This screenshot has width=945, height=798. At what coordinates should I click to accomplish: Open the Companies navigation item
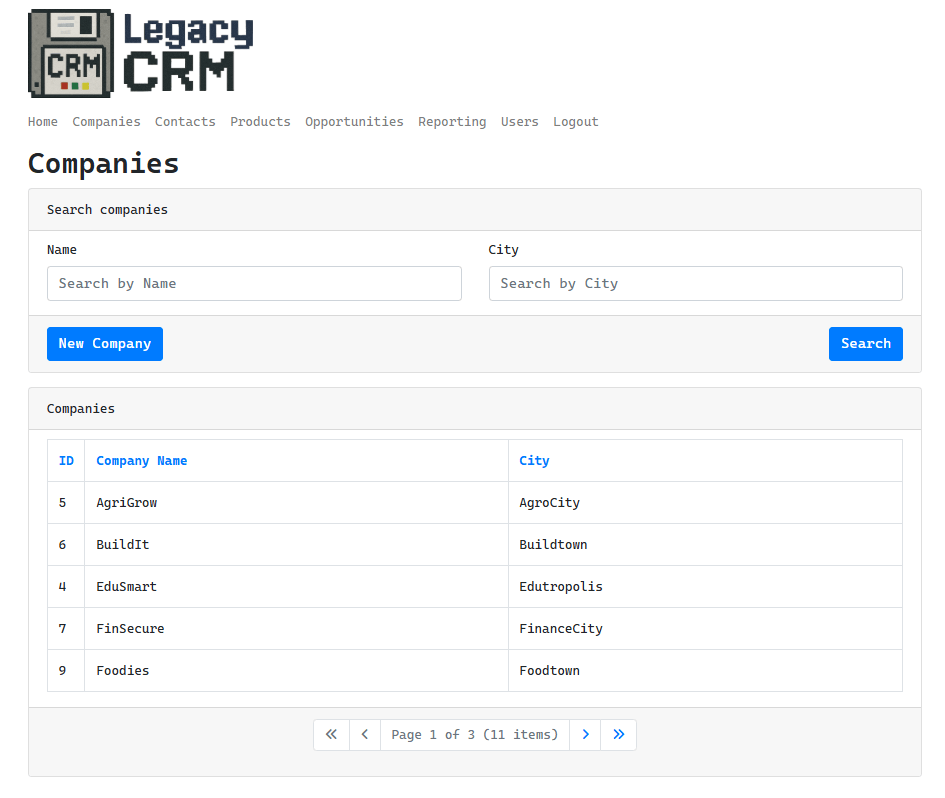[106, 122]
